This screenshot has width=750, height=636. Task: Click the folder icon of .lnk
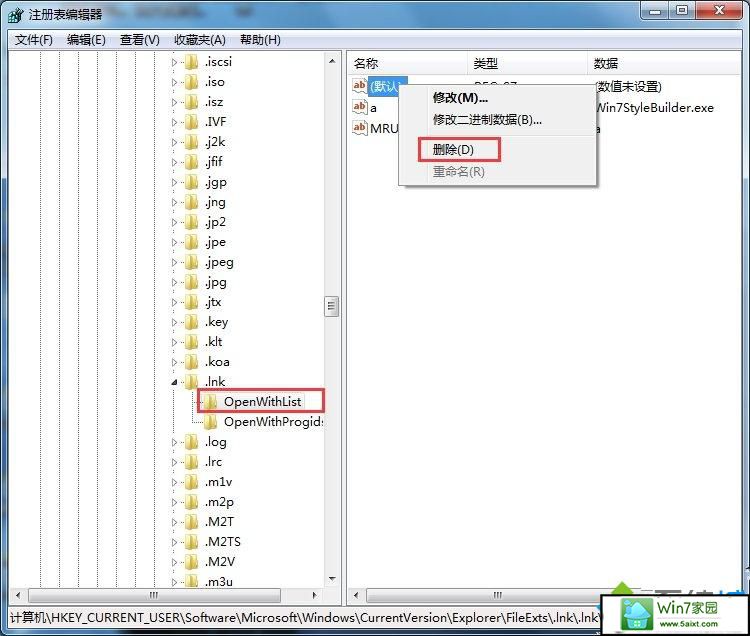(192, 382)
